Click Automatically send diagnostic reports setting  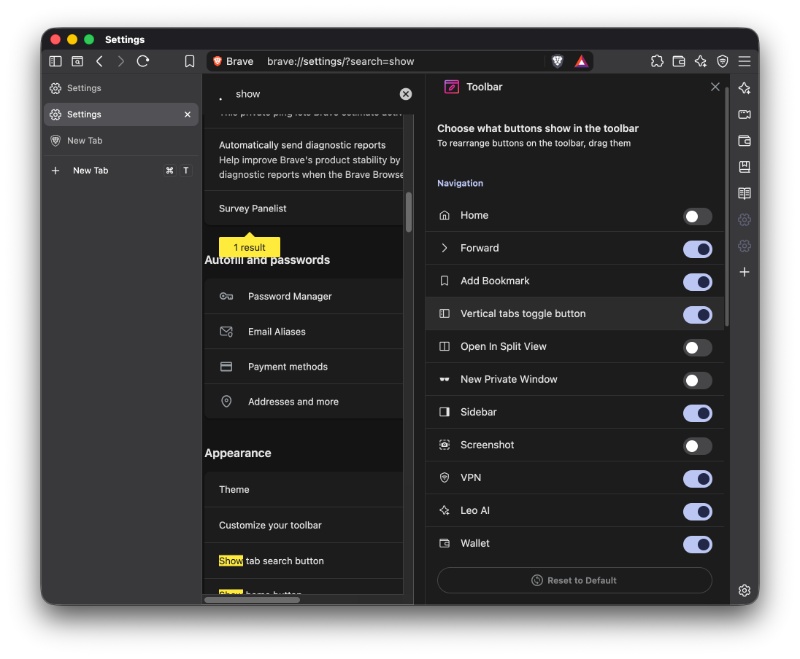click(x=304, y=160)
